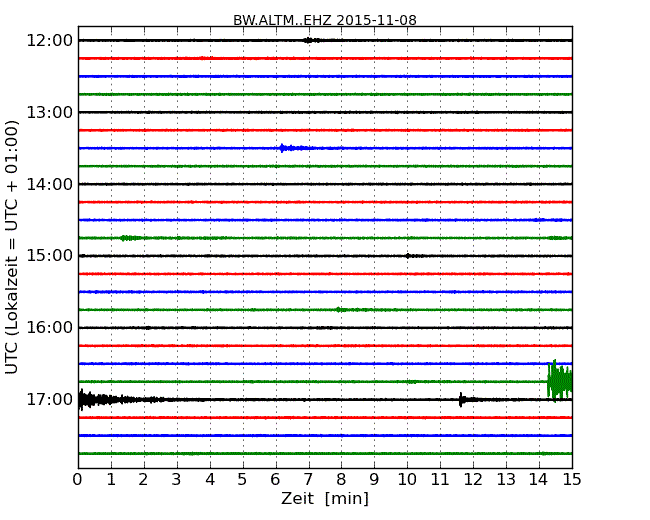Click x-axis tick label 3
This screenshot has width=650, height=520.
pos(177,480)
